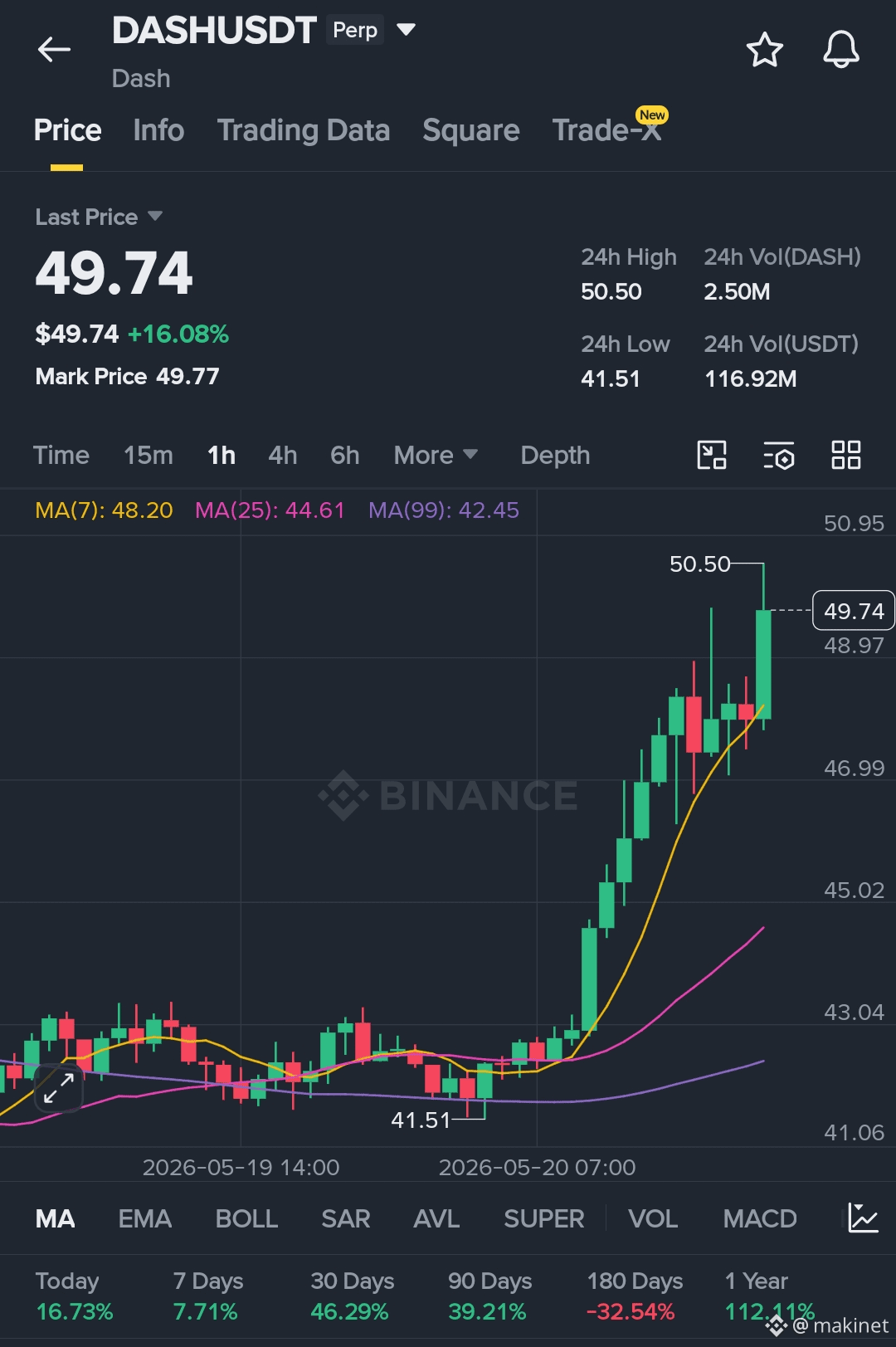Image resolution: width=896 pixels, height=1347 pixels.
Task: Tap the Mark Price 49.77 text
Action: (127, 376)
